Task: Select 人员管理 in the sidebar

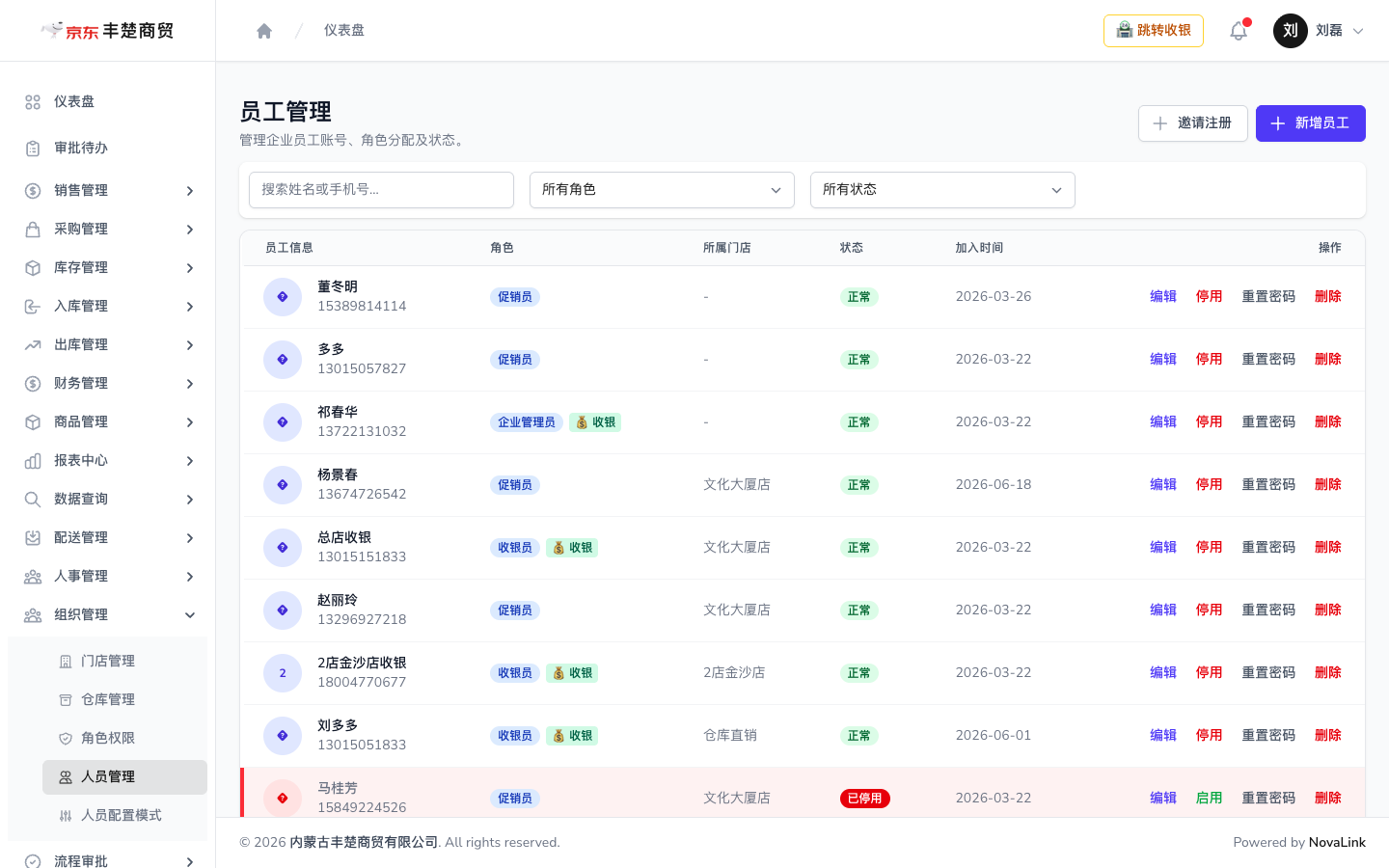Action: [124, 777]
